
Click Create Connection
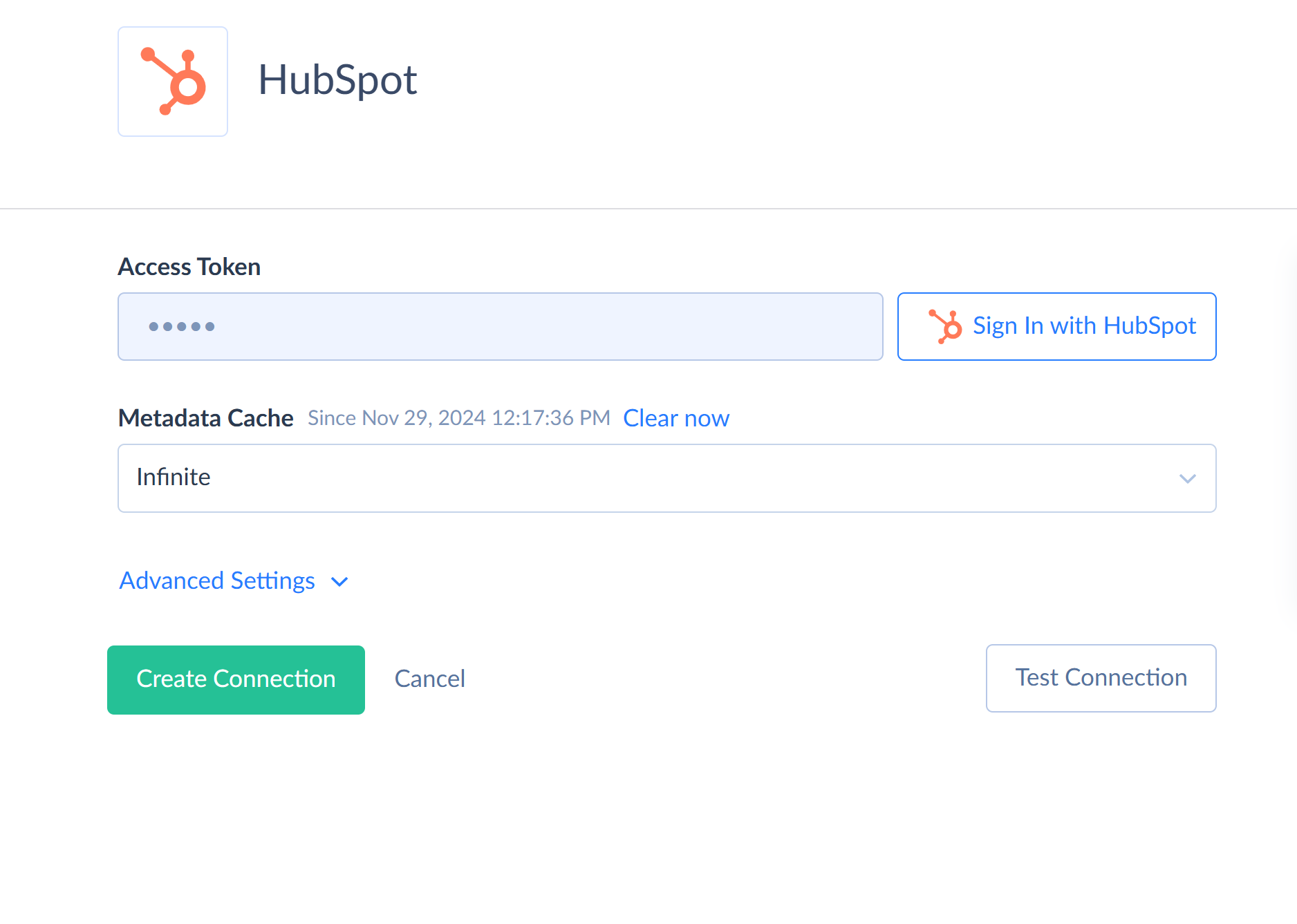236,679
